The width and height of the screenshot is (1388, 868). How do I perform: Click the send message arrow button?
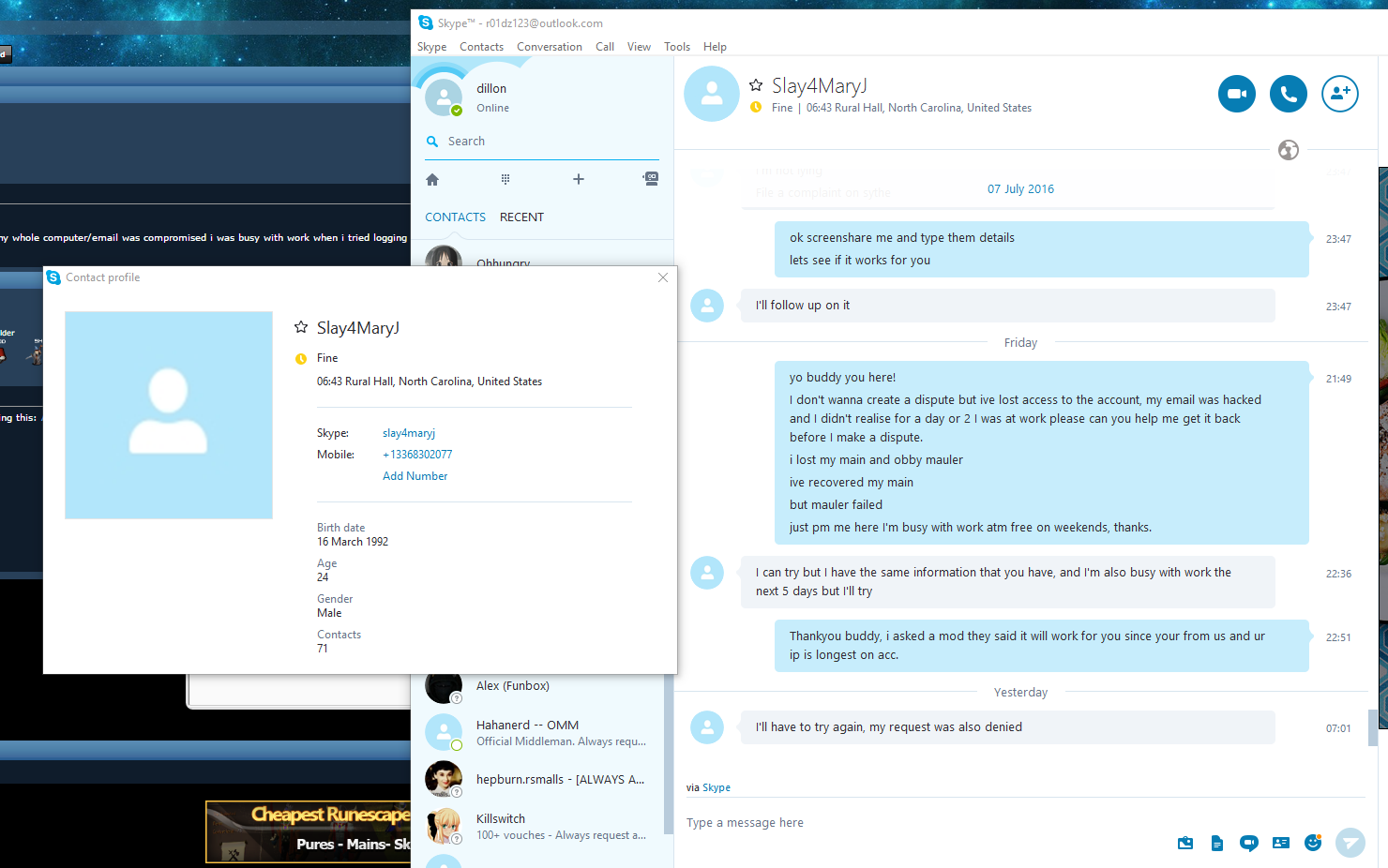click(1350, 843)
